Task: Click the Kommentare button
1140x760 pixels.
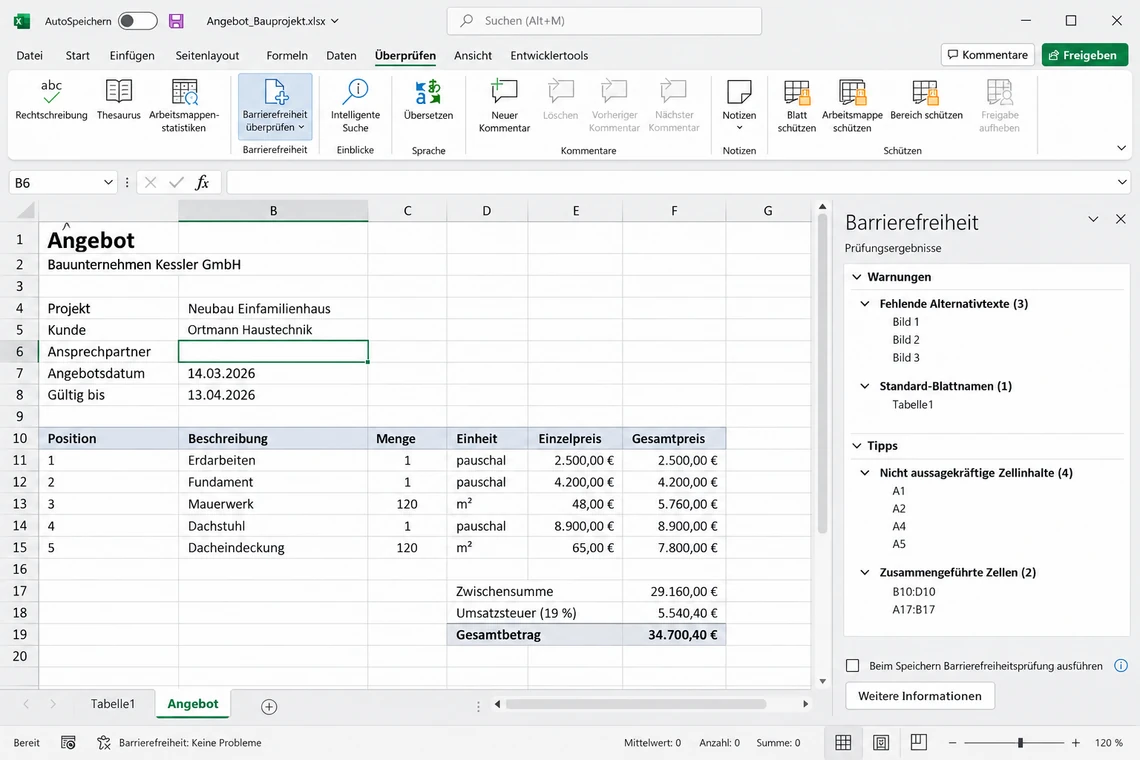Action: [x=988, y=55]
